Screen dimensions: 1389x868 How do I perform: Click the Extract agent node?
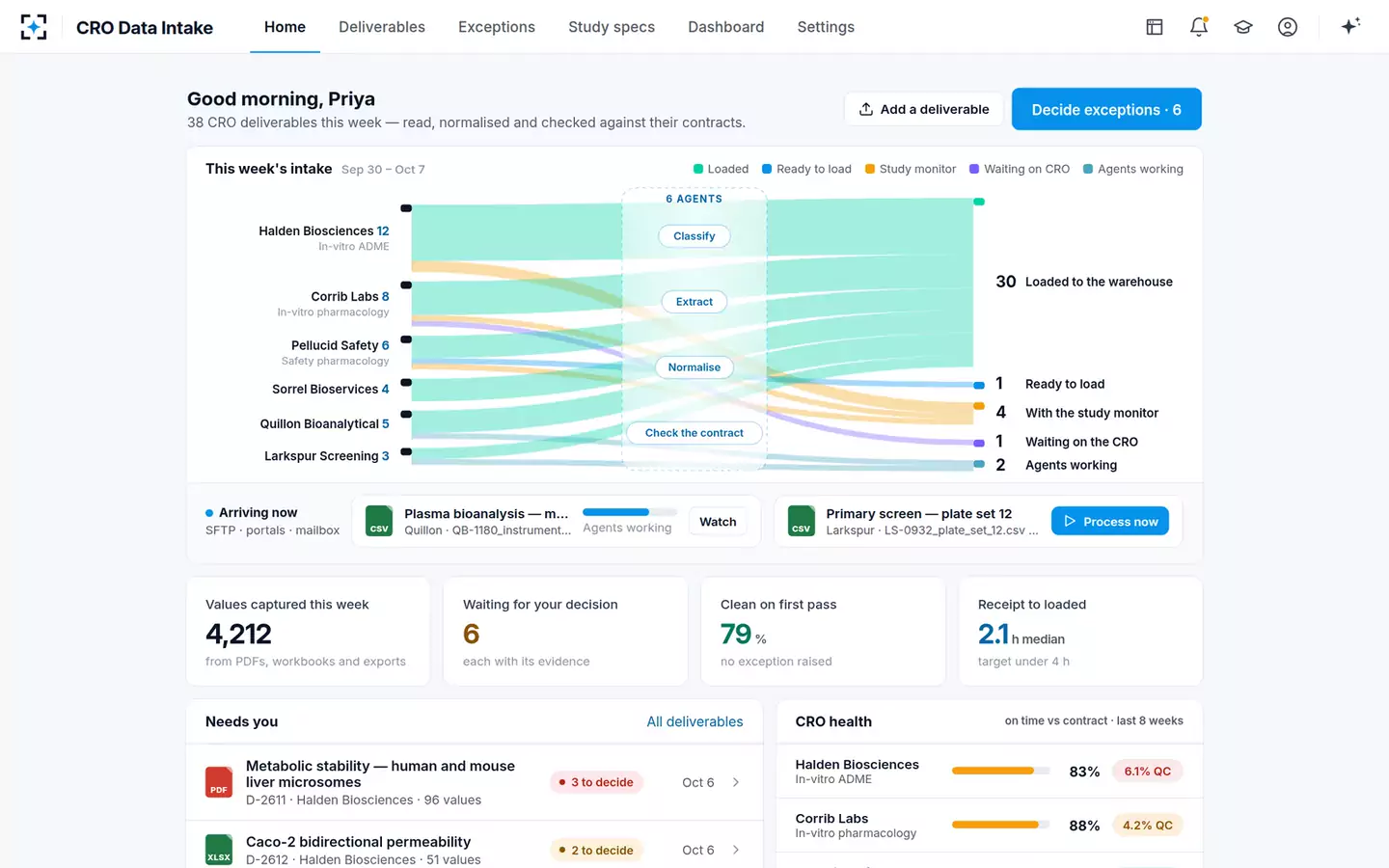pyautogui.click(x=694, y=302)
